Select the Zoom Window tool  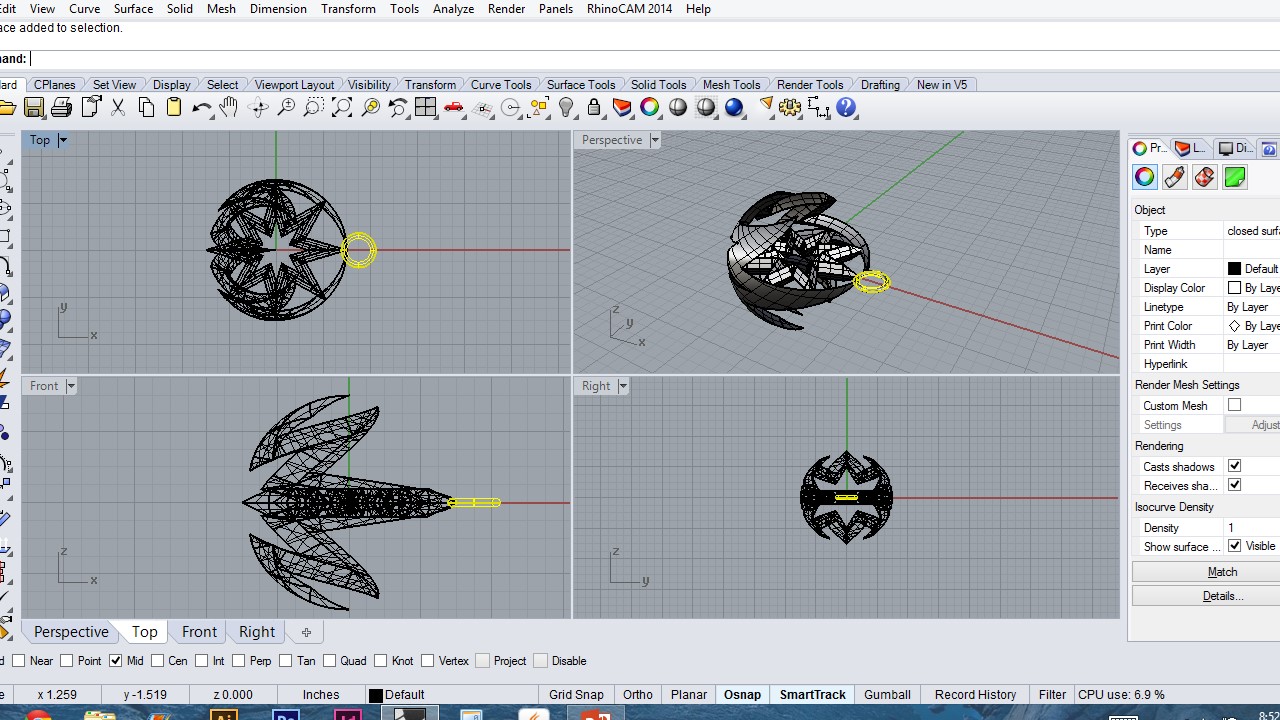tap(314, 108)
